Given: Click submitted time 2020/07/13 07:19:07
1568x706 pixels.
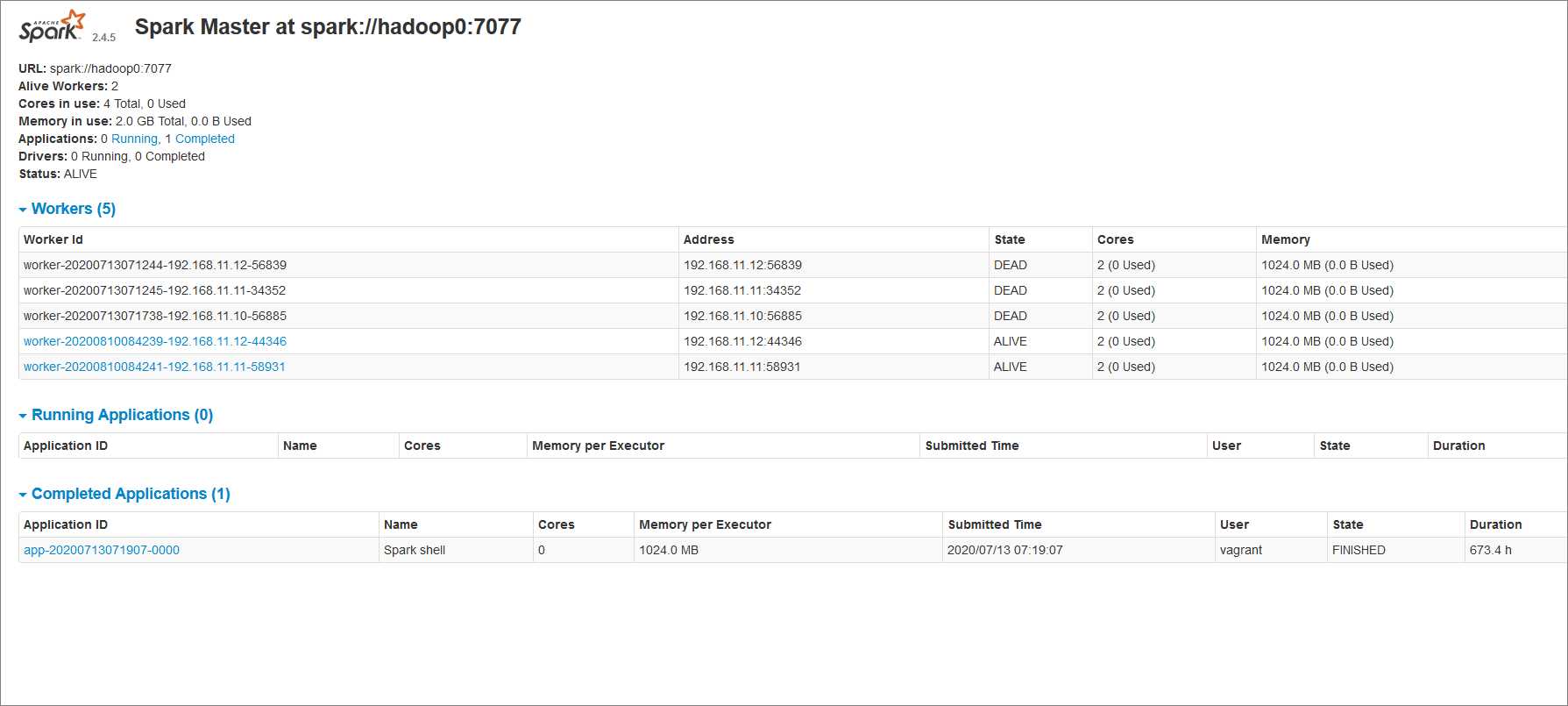Looking at the screenshot, I should pyautogui.click(x=1005, y=550).
